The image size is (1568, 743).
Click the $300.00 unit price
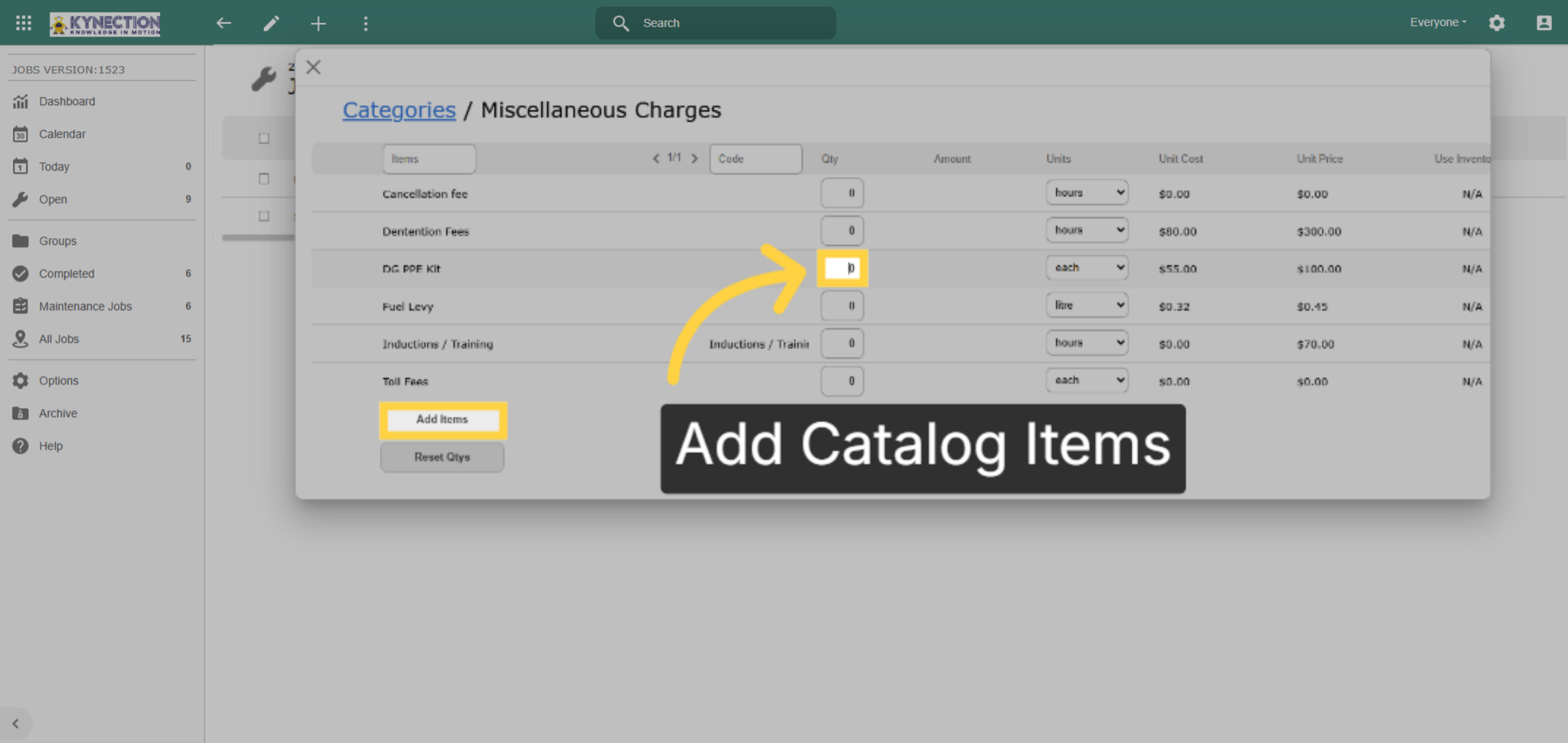1319,232
